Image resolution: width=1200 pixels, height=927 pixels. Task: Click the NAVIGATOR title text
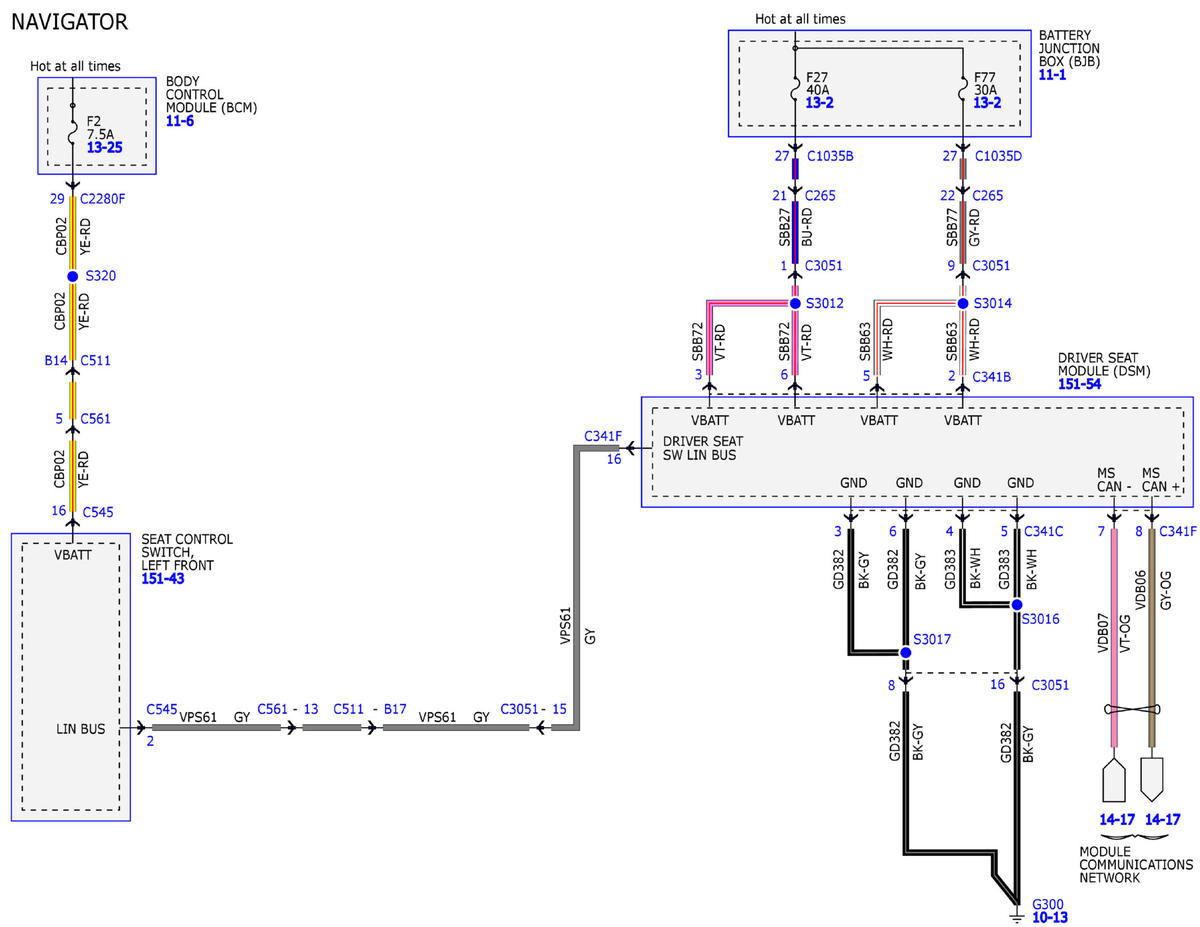[69, 21]
